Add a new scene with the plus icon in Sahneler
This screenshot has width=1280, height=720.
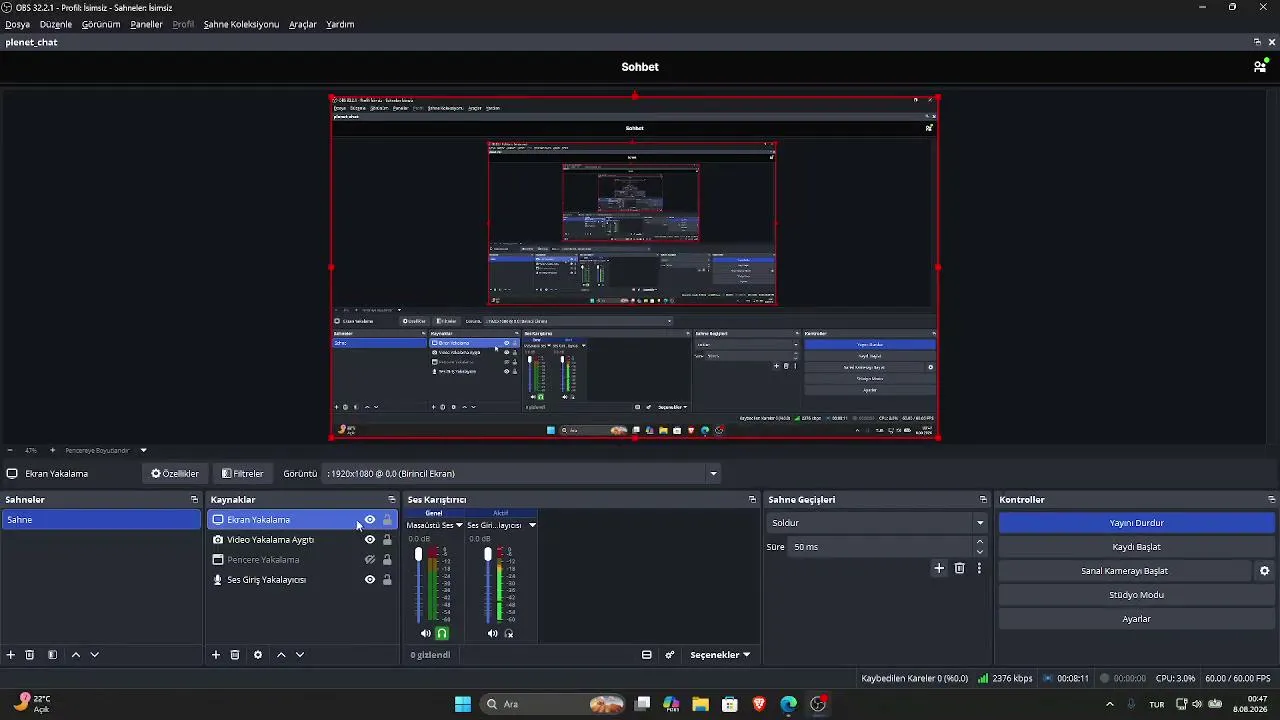click(11, 655)
